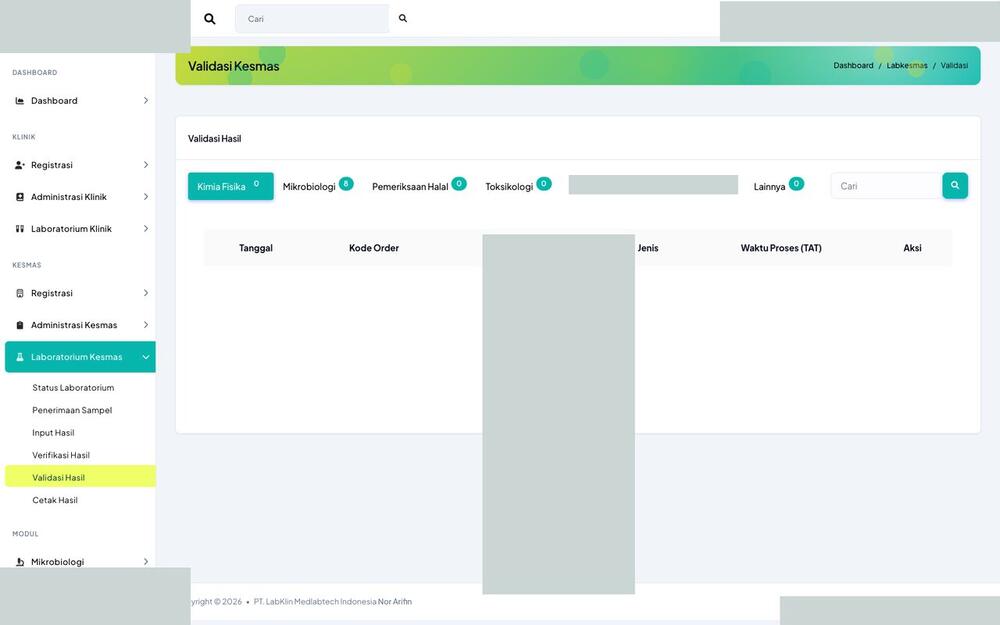Expand the Administrasi Klinik chevron
The width and height of the screenshot is (1000, 625).
(x=145, y=197)
